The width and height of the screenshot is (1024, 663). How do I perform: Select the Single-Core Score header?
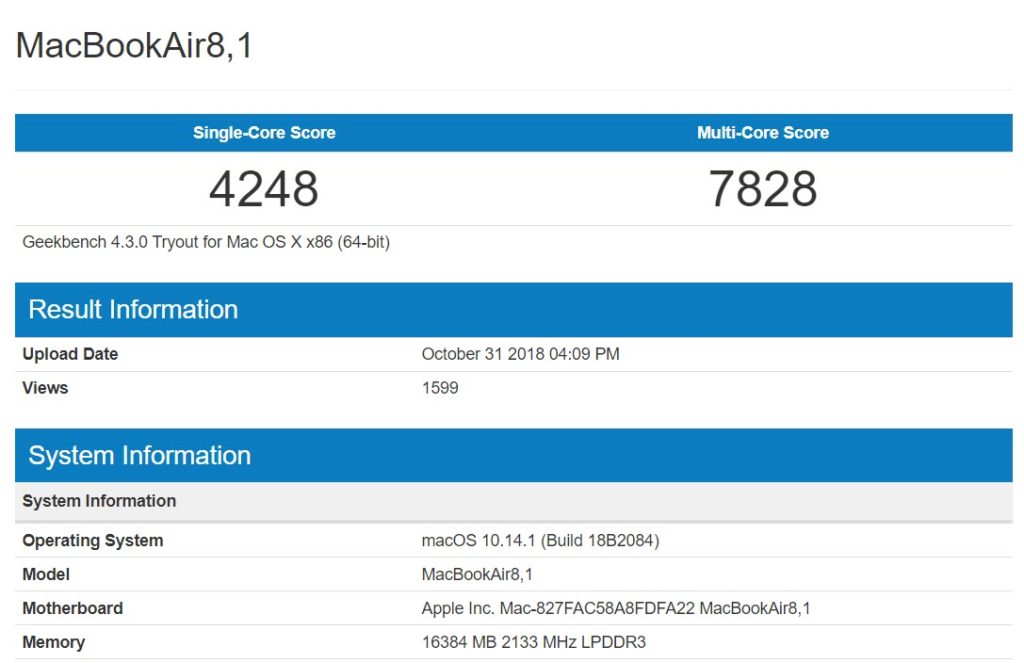[262, 132]
